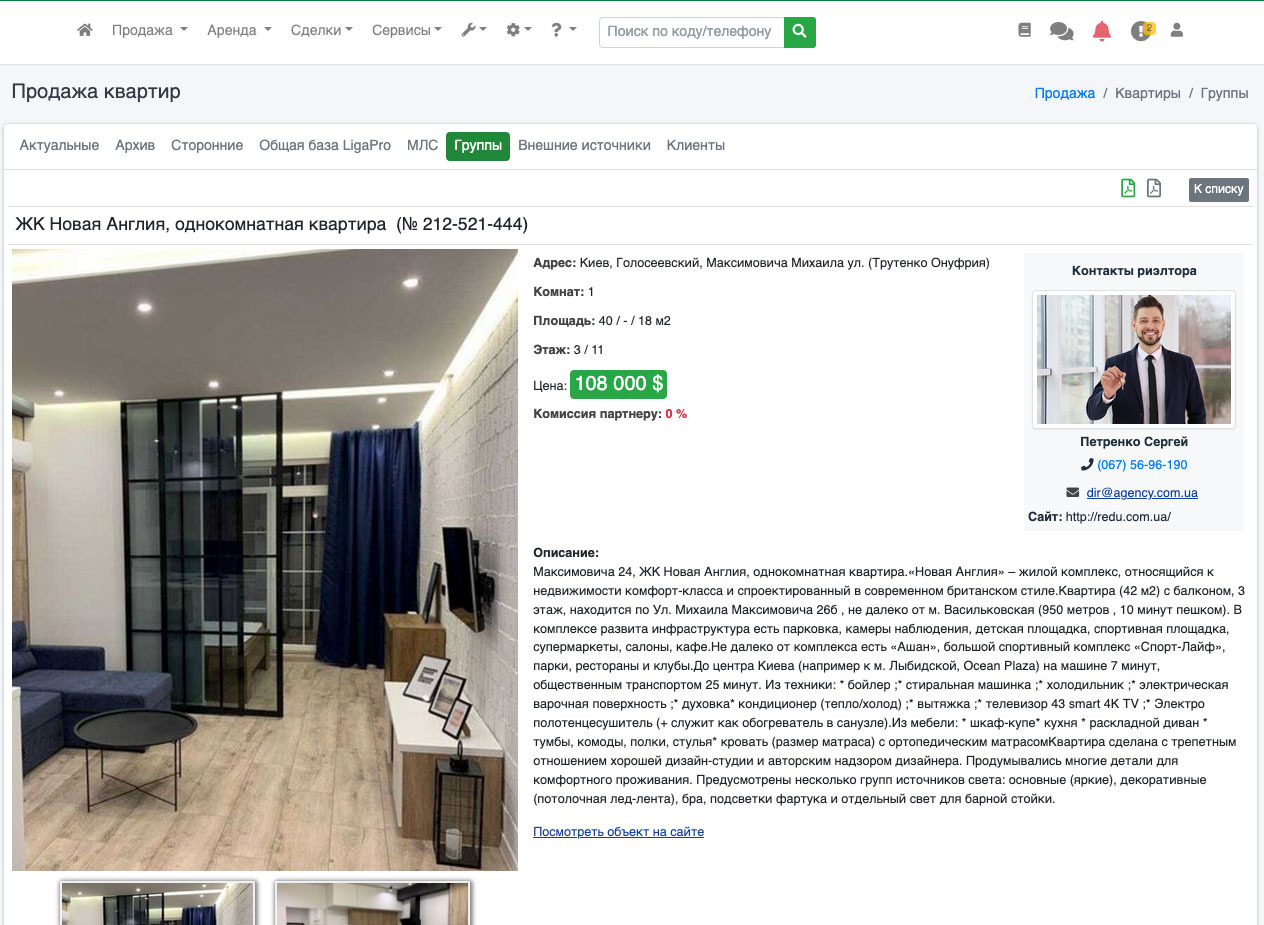Image resolution: width=1264 pixels, height=925 pixels.
Task: Expand the Сервисы dropdown menu
Action: tap(407, 31)
